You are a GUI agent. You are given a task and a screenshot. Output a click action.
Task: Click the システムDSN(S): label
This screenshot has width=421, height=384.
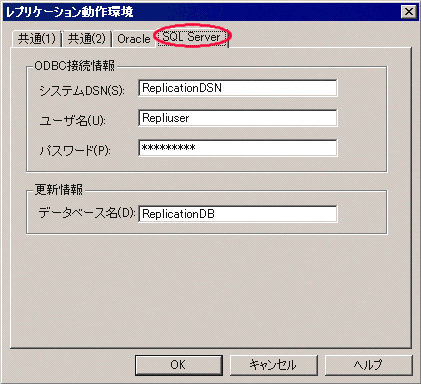[82, 91]
